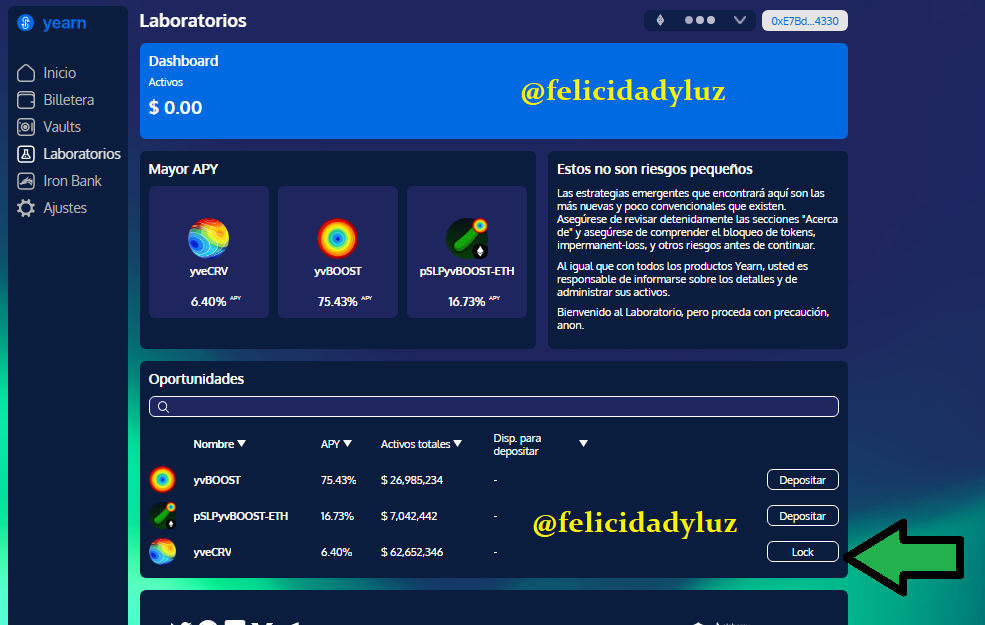This screenshot has height=625, width=985.
Task: Open the network selector chevron
Action: coord(740,20)
